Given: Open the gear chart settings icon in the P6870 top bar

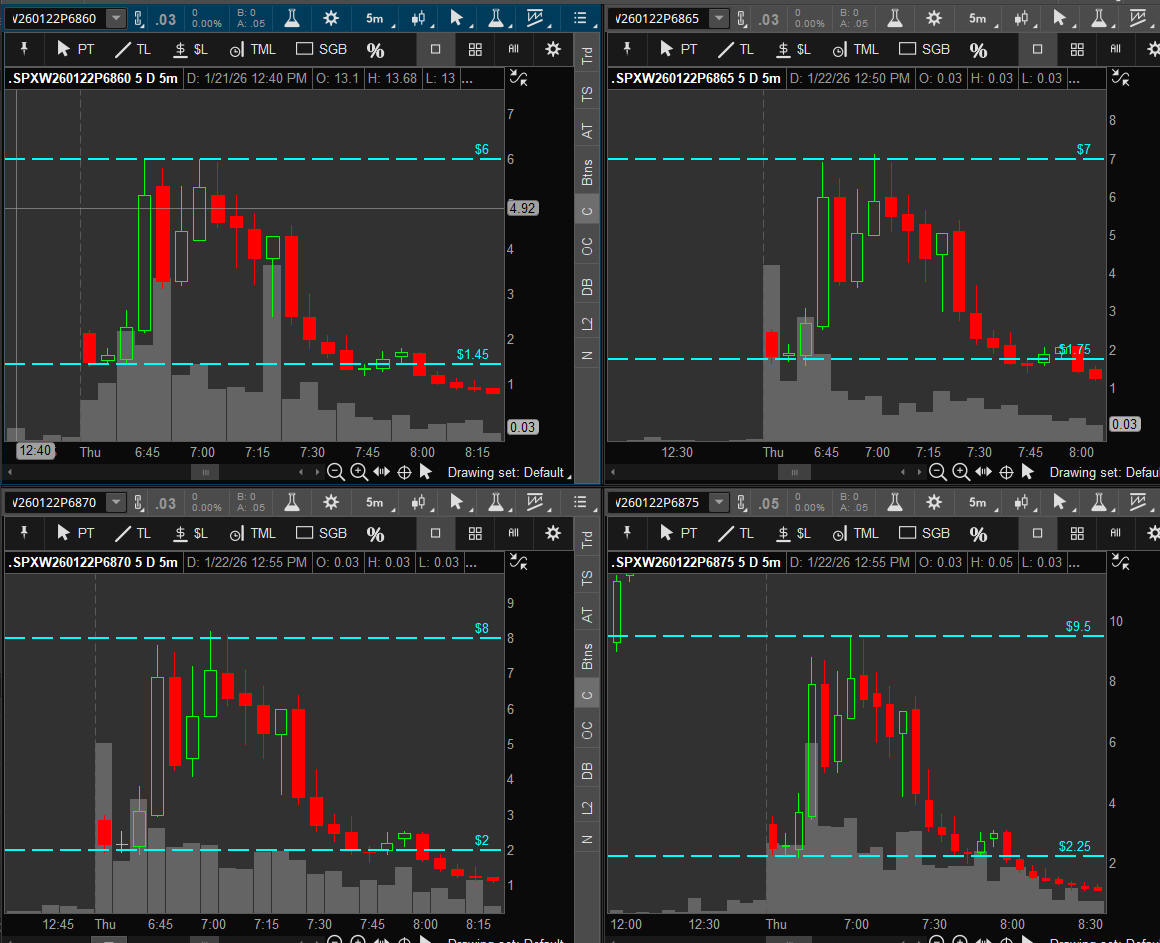Looking at the screenshot, I should coord(330,503).
